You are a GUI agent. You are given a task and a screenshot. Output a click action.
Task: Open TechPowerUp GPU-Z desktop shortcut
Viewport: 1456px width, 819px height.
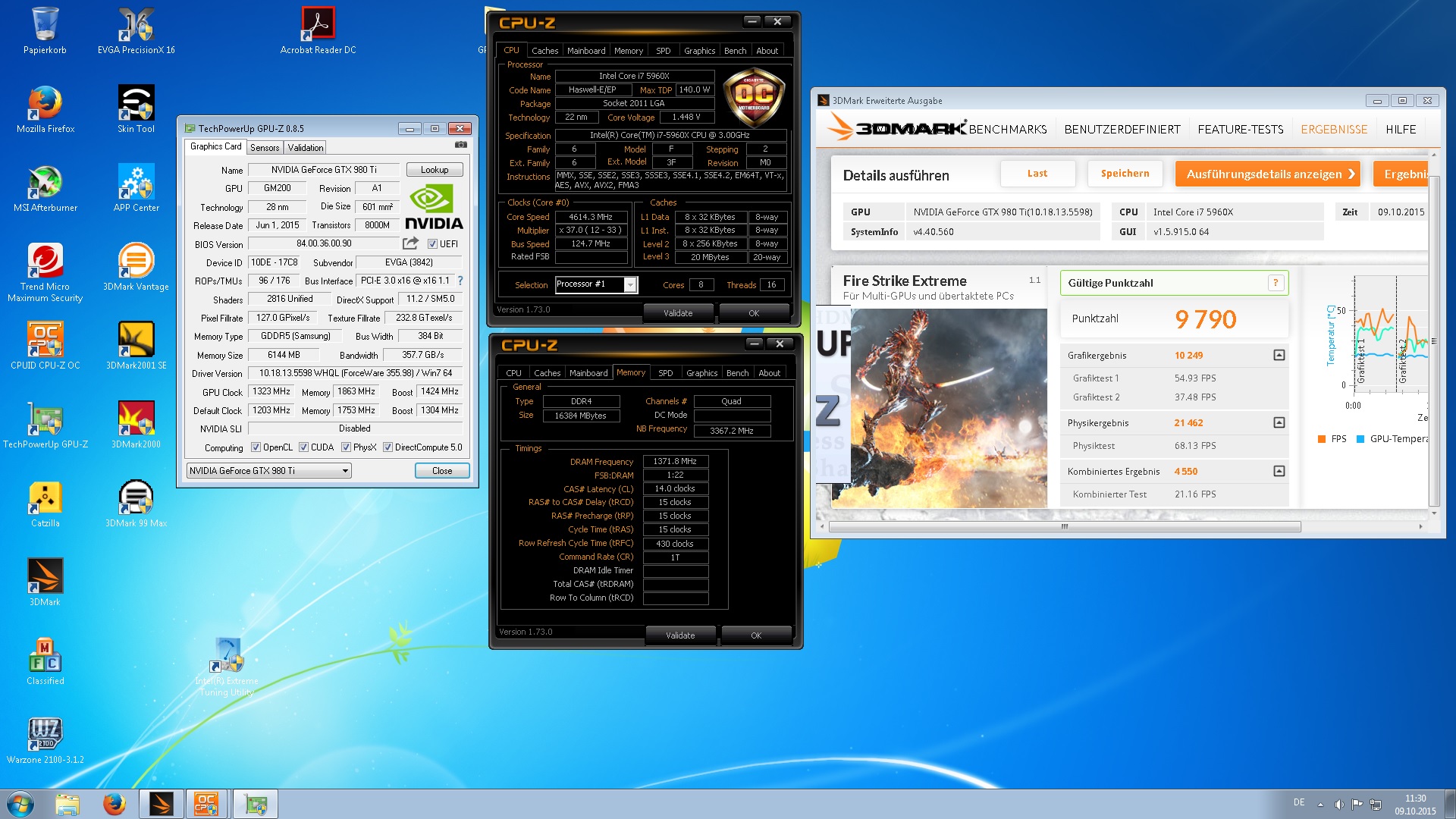45,425
